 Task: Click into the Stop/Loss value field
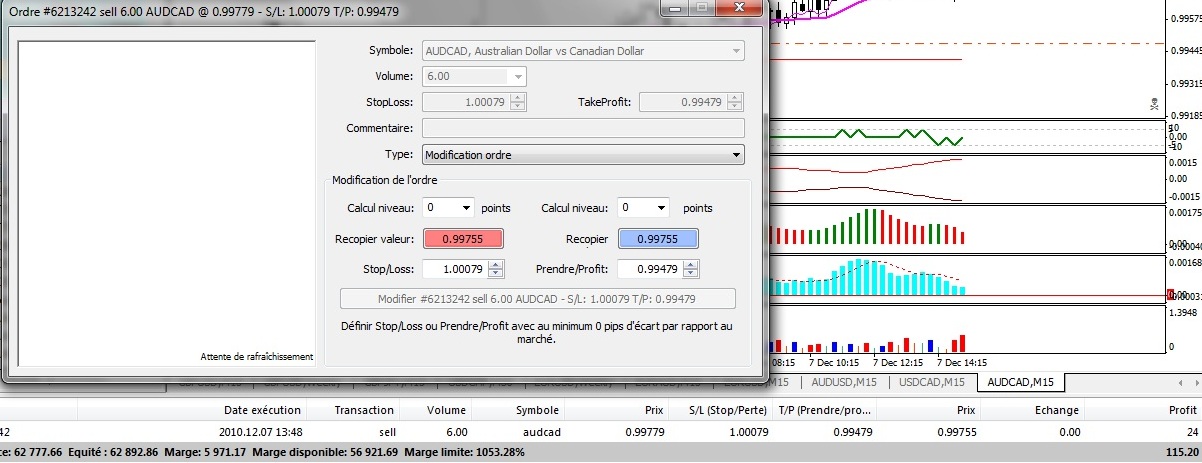click(x=455, y=269)
